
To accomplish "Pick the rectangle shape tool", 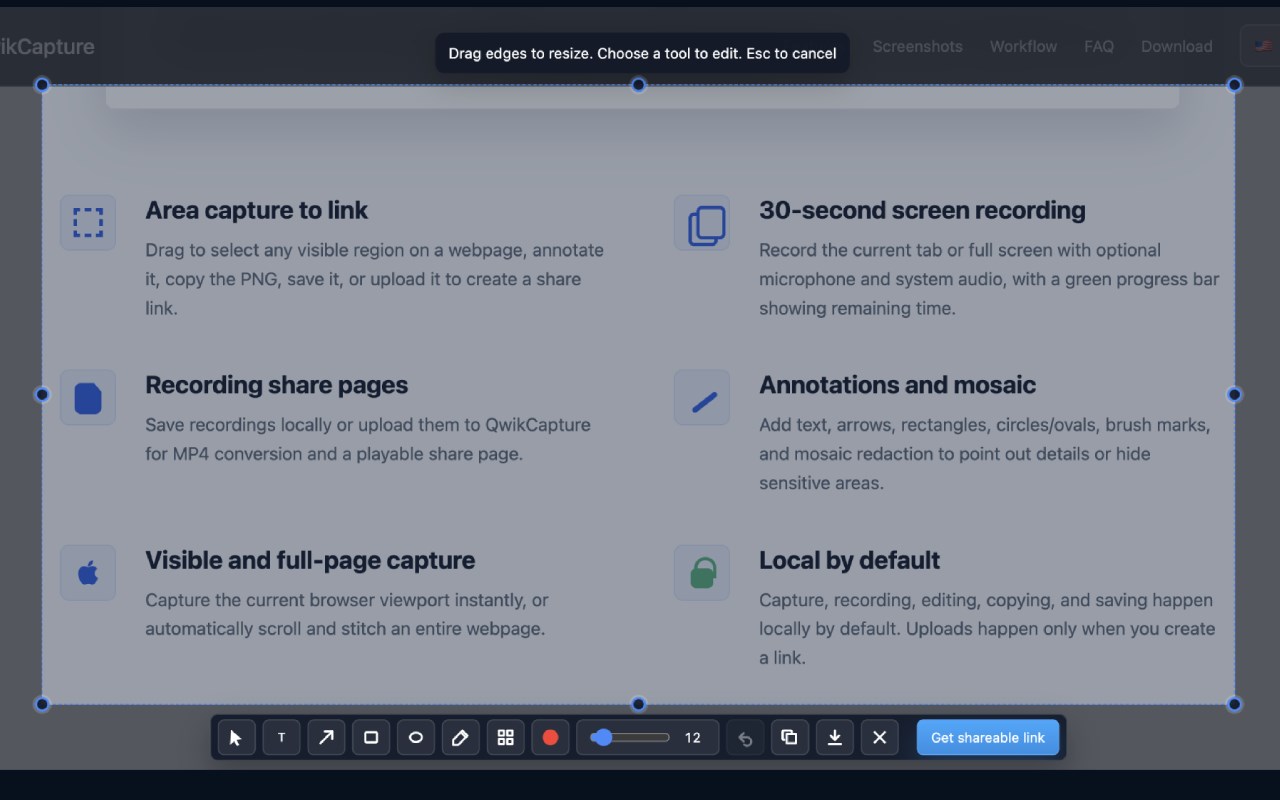I will coord(371,738).
